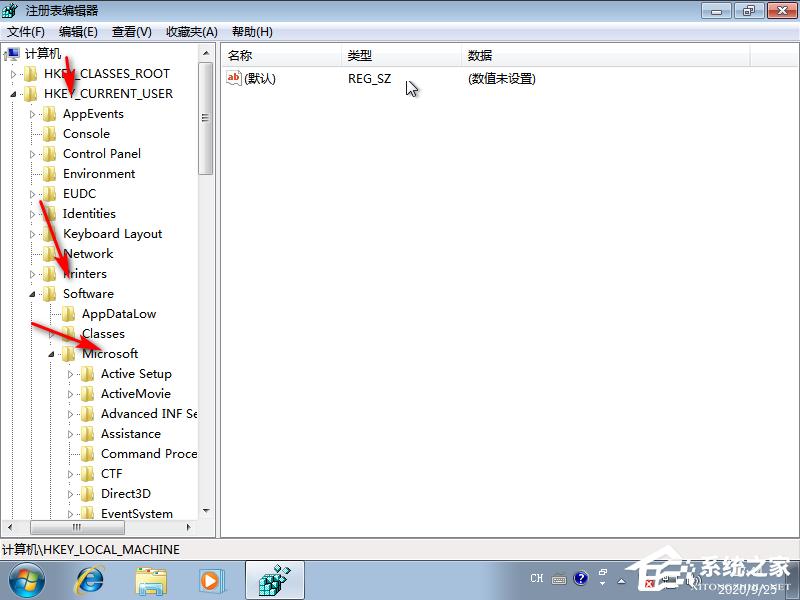
Task: Click the REG_SZ type cell
Action: click(369, 79)
